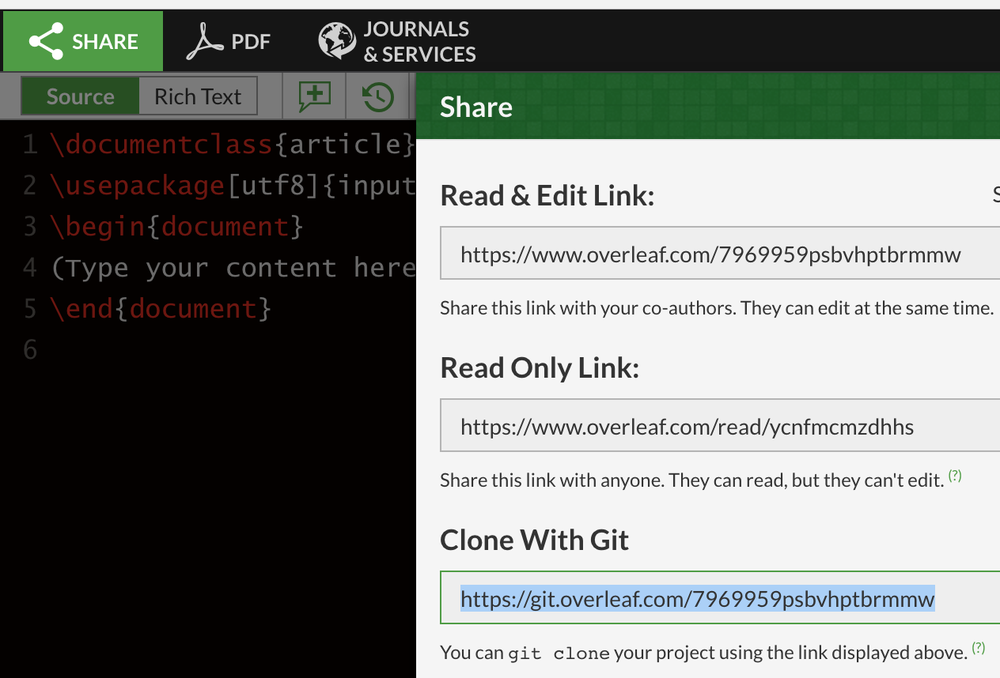The height and width of the screenshot is (678, 1000).
Task: Open help link beside git clone description
Action: [978, 648]
